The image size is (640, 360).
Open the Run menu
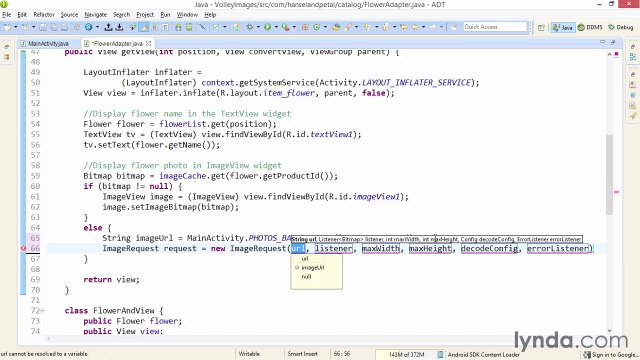[x=165, y=15]
